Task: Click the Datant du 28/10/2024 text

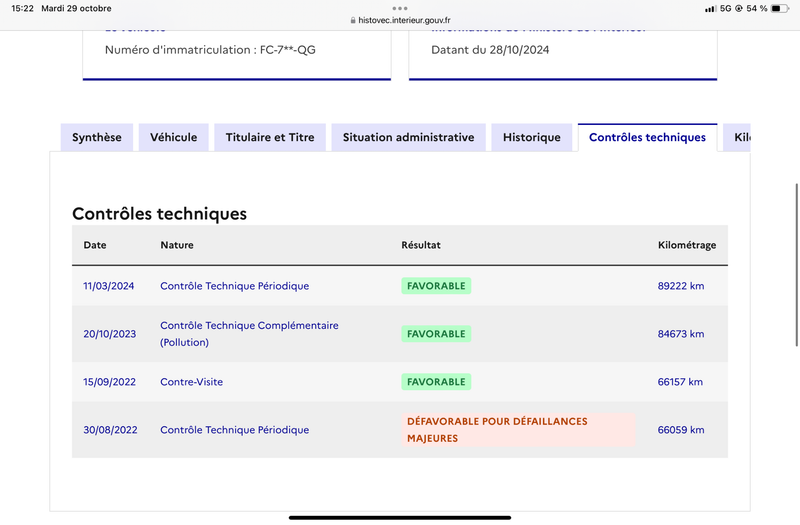Action: [490, 49]
